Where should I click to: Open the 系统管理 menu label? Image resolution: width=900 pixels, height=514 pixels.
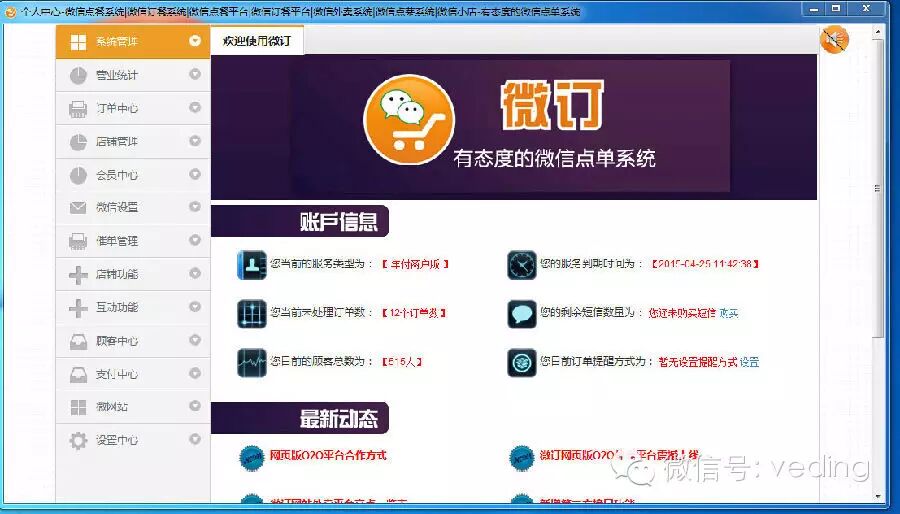[x=117, y=42]
